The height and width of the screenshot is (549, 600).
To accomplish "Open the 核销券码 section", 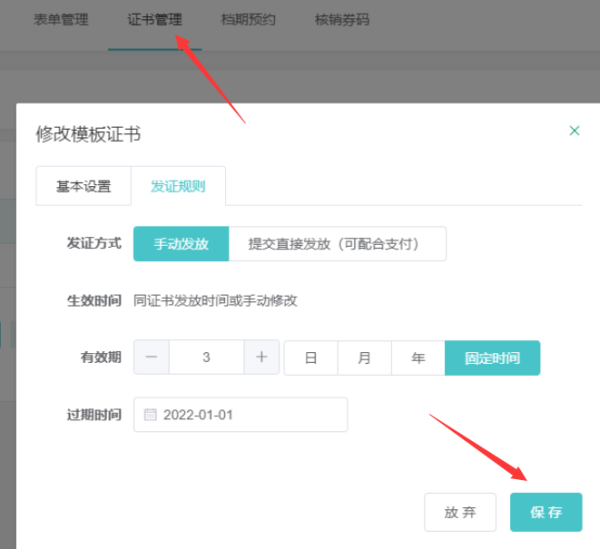I will click(x=341, y=20).
